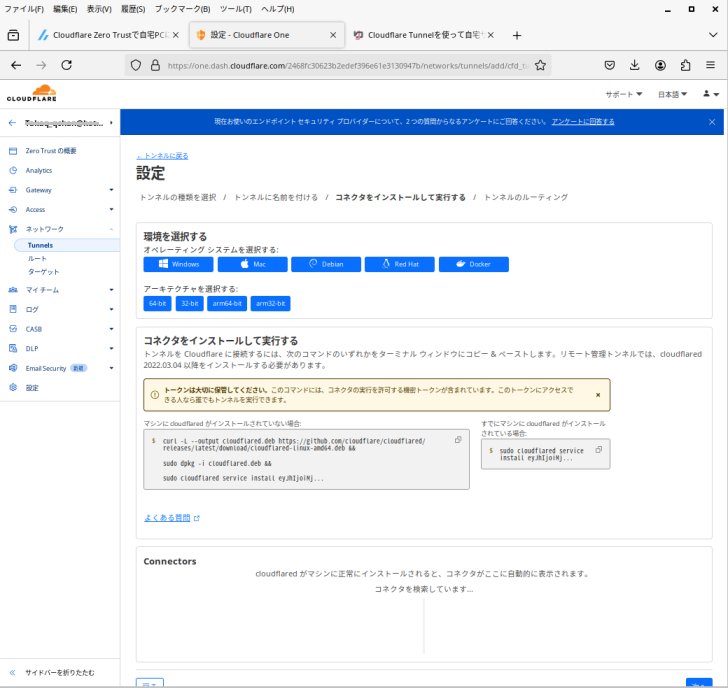Open the Firefox hamburger menu
This screenshot has width=728, height=688.
pos(710,65)
